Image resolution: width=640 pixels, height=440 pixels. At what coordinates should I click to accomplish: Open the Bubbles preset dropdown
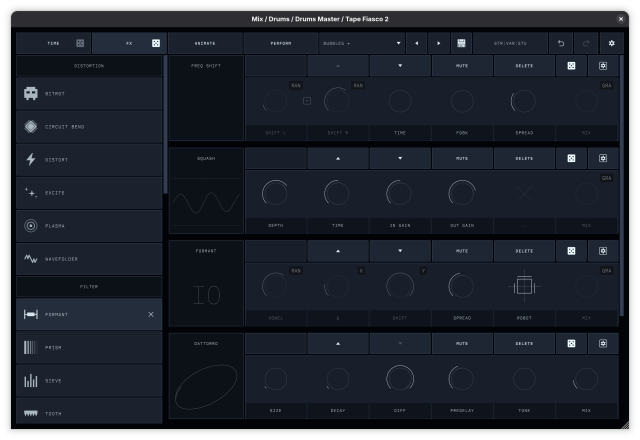coord(362,43)
